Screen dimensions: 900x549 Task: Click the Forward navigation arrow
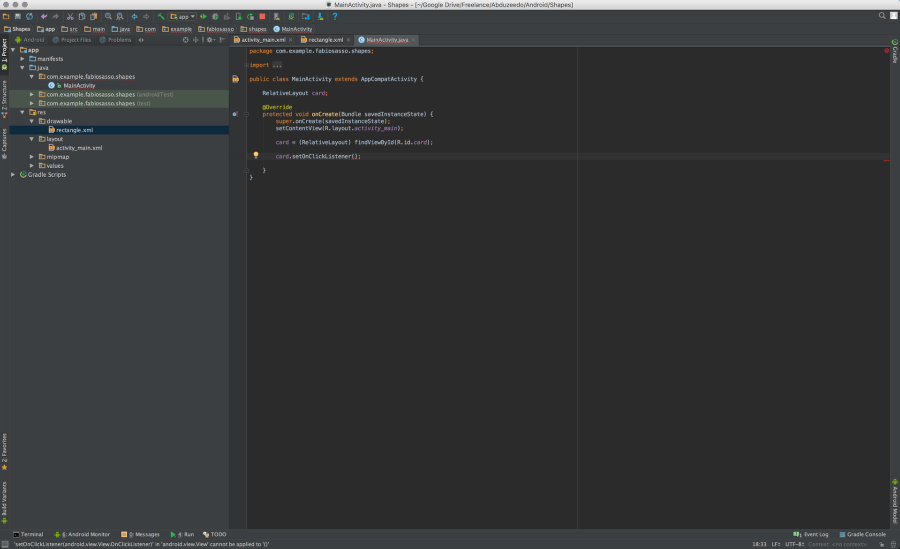pyautogui.click(x=146, y=17)
